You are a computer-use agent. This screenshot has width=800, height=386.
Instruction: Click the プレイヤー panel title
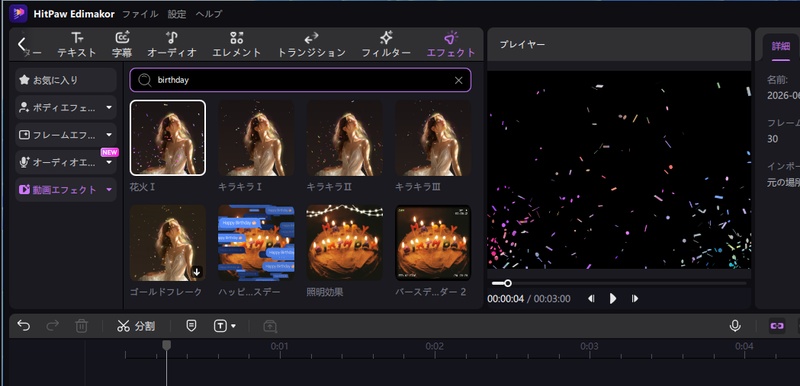click(x=522, y=45)
